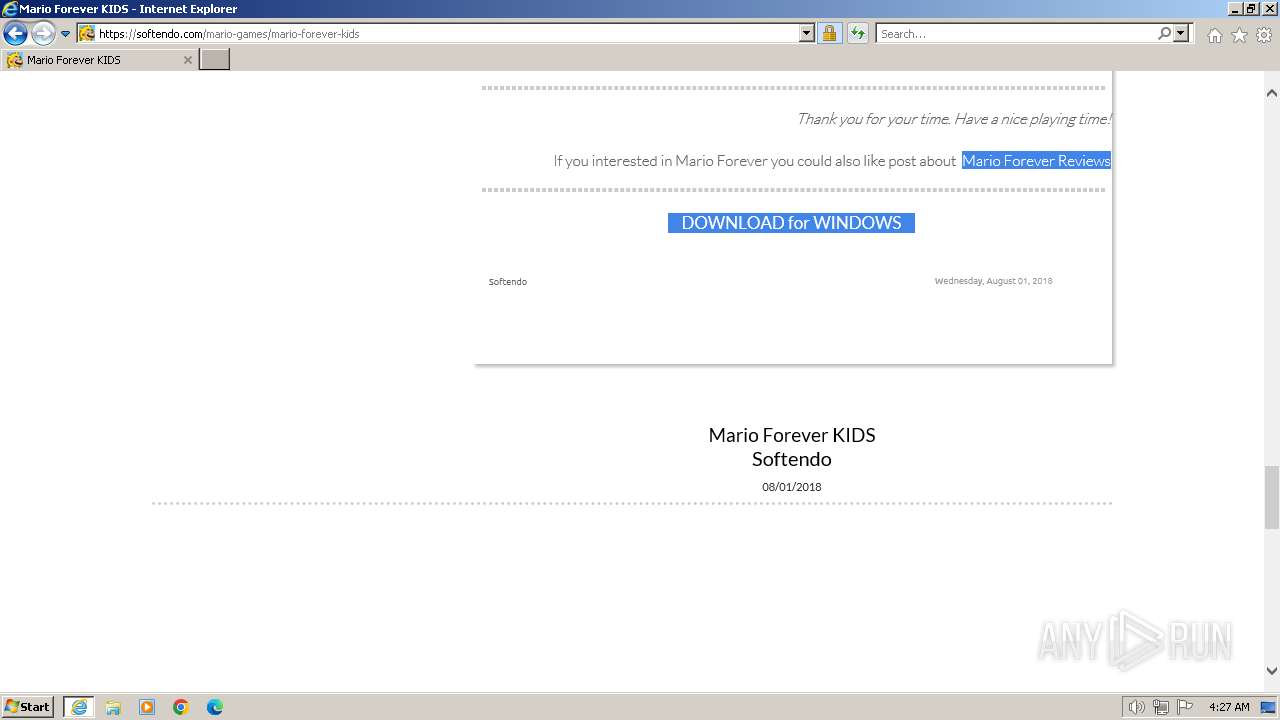Click the Mario Forever KIDS heading
Image resolution: width=1280 pixels, height=720 pixels.
point(792,435)
